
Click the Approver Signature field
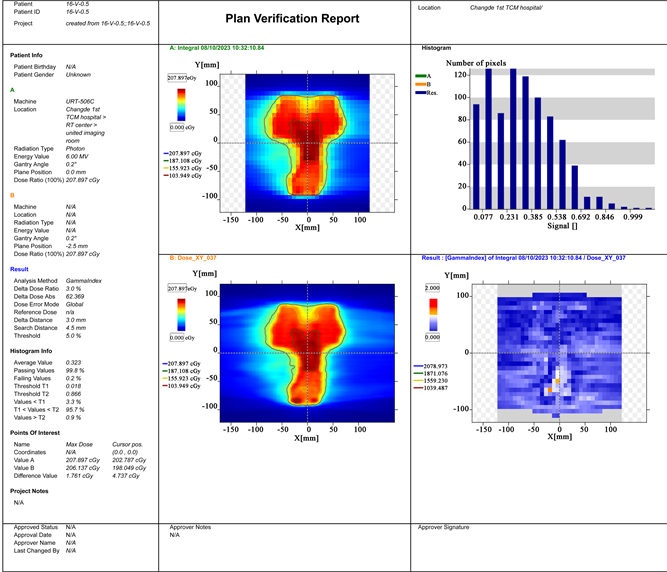point(445,526)
